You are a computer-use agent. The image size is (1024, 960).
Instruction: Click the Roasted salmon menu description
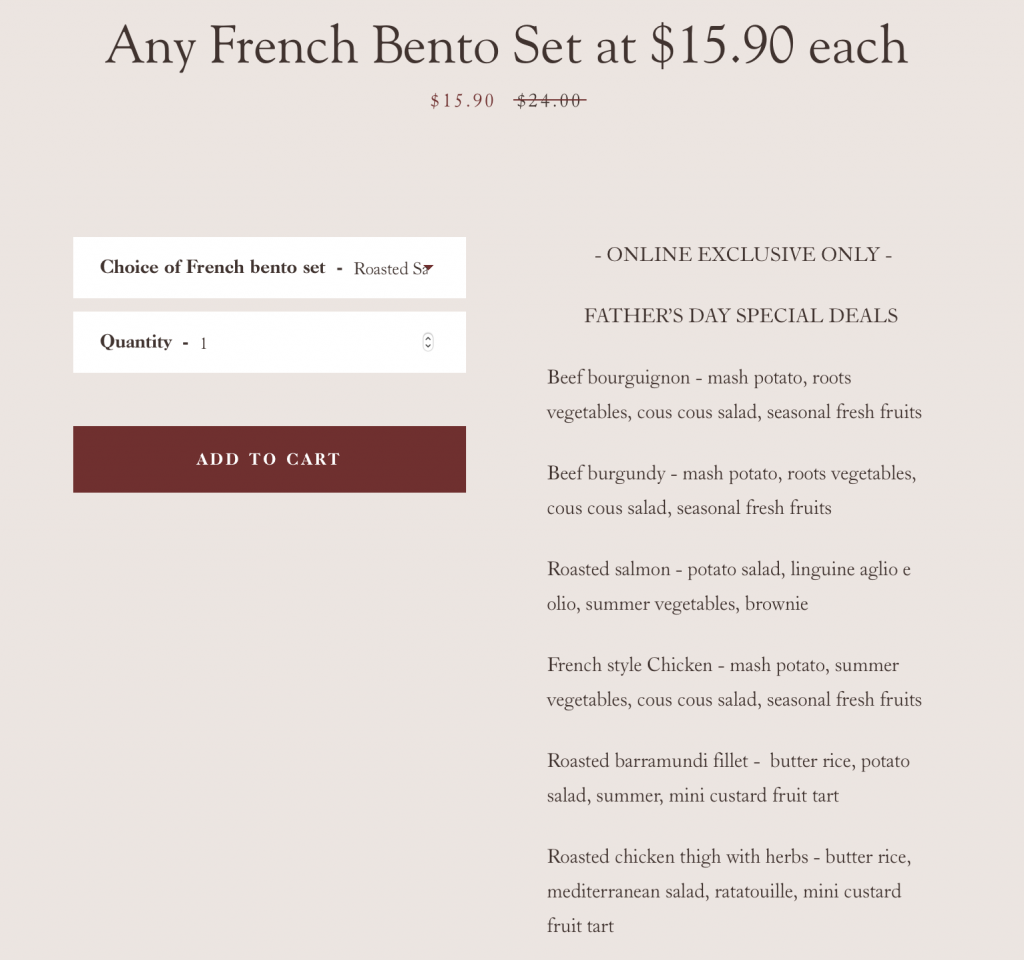point(729,586)
